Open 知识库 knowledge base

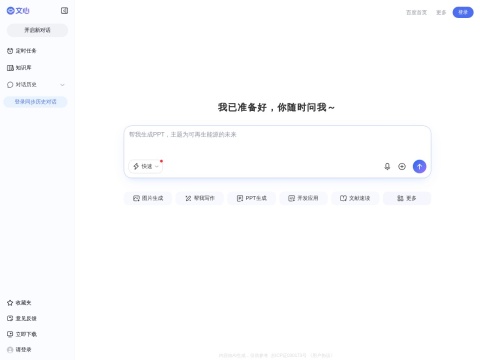pos(19,68)
